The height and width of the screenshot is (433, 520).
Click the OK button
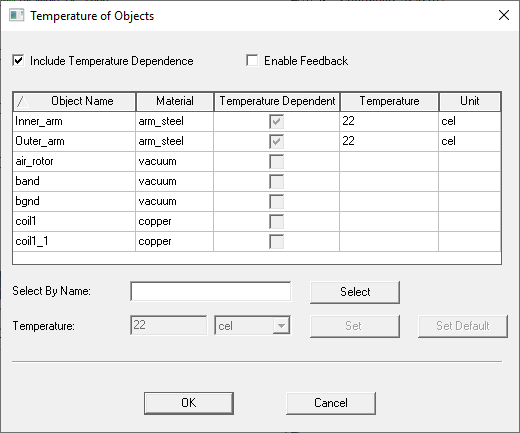pos(189,403)
